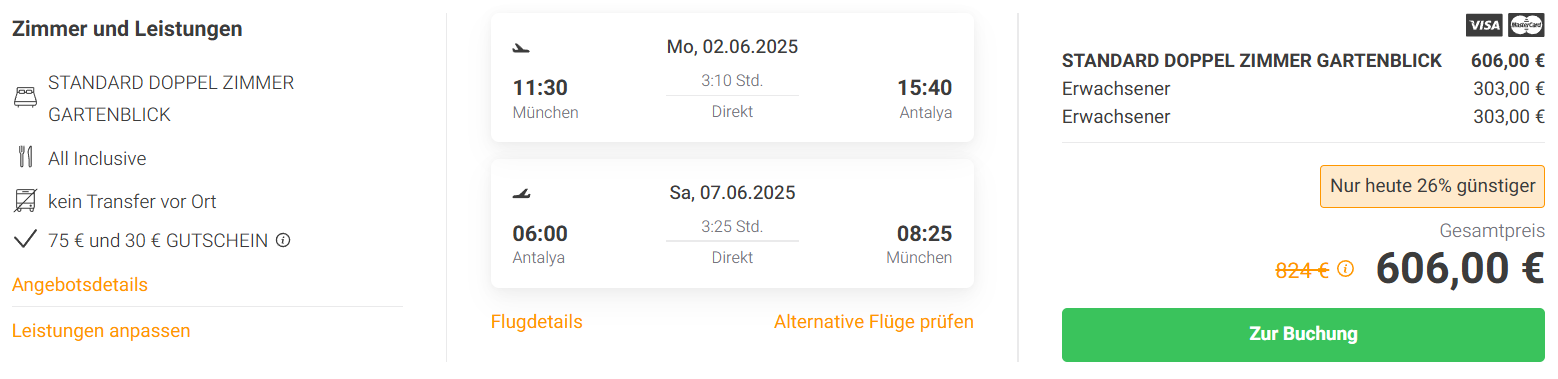Click the crossed-out bus transfer icon
Image resolution: width=1558 pixels, height=379 pixels.
click(25, 201)
